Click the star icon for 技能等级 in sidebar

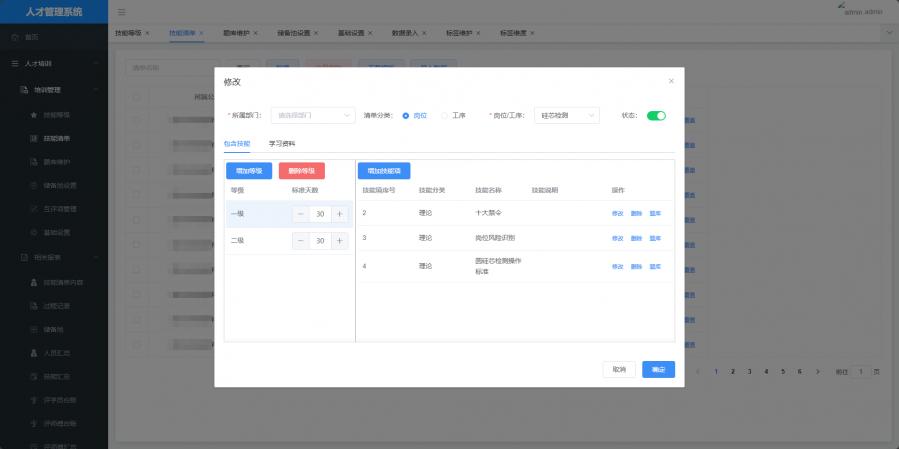tap(33, 115)
